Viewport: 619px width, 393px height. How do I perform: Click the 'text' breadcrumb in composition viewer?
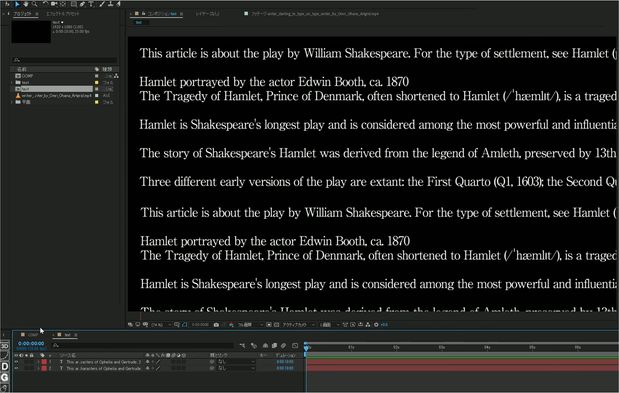pyautogui.click(x=139, y=22)
